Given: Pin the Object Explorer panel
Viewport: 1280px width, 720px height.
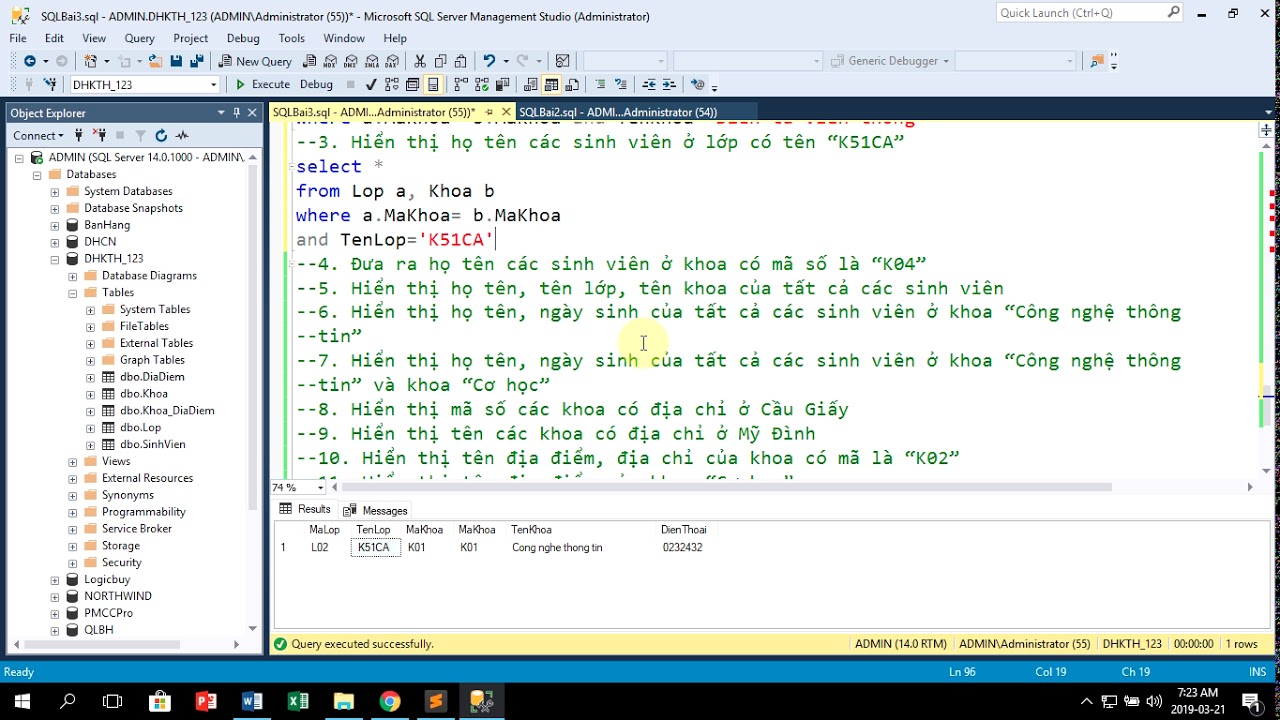Looking at the screenshot, I should pyautogui.click(x=238, y=113).
